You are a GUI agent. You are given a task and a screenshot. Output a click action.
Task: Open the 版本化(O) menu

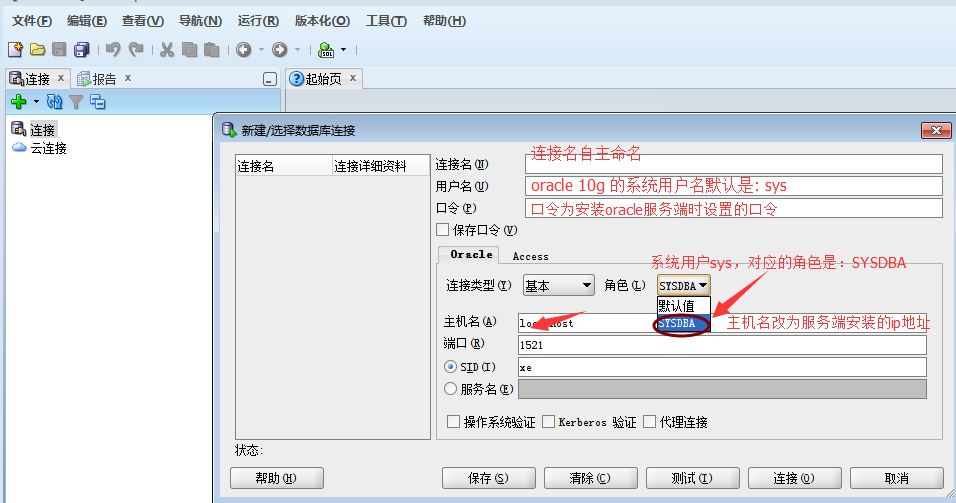coord(322,21)
